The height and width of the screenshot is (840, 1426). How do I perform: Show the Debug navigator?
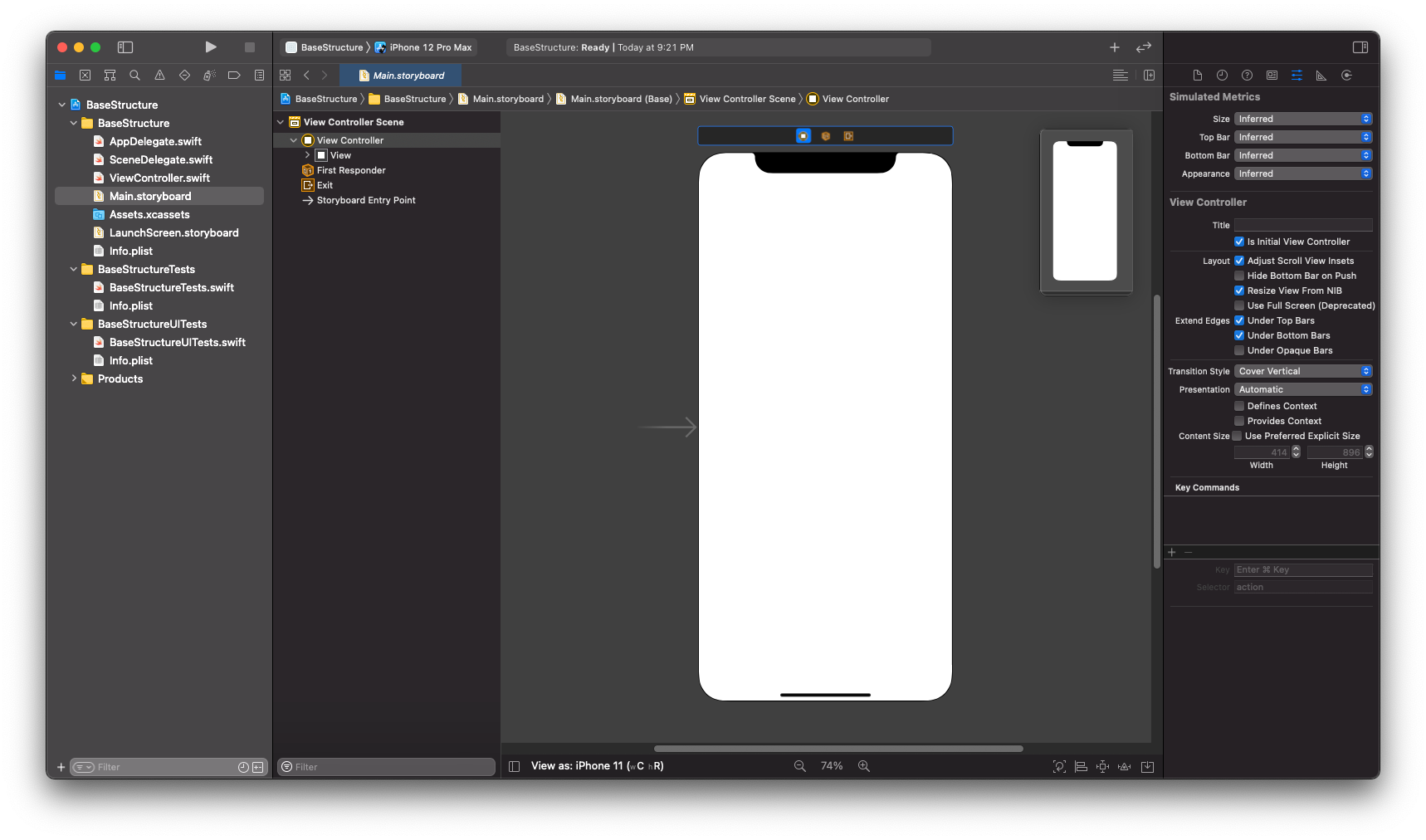tap(209, 76)
